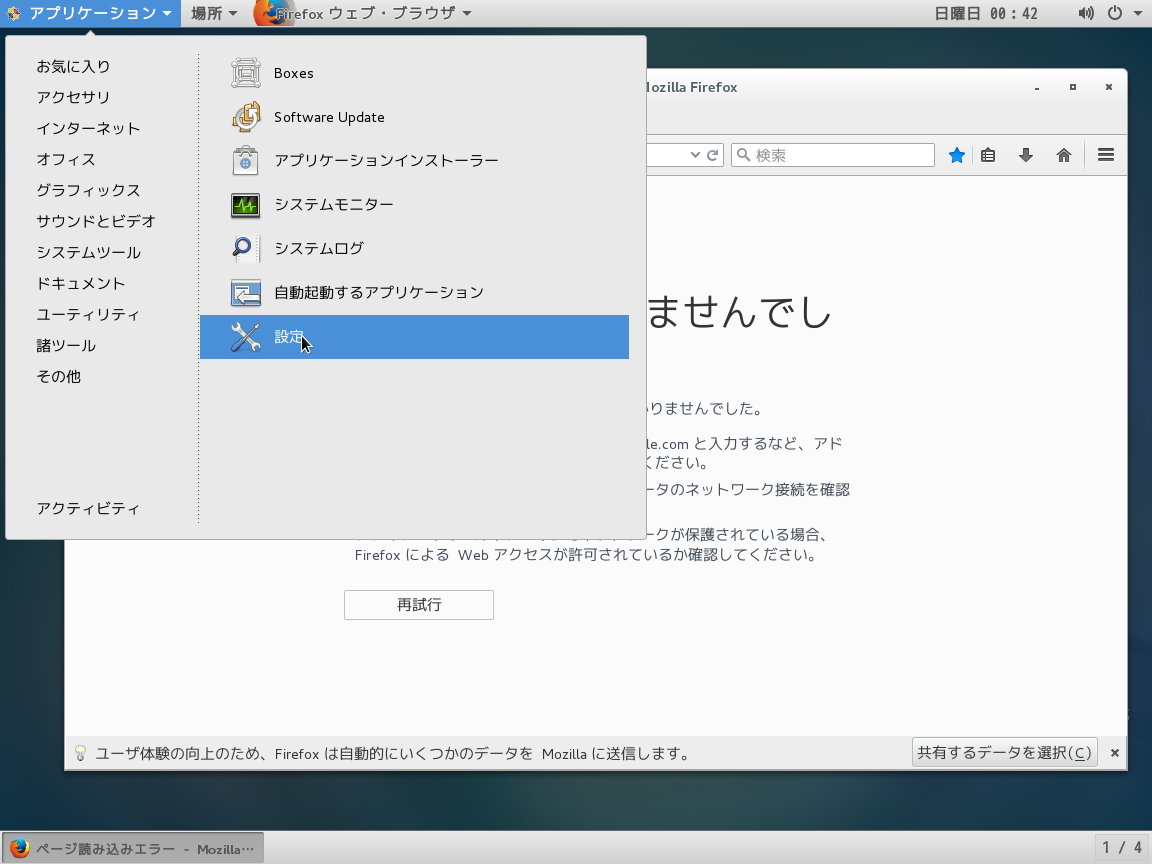Screen dimensions: 1152x864
Task: Open Firefox downloads arrow
Action: point(1026,155)
